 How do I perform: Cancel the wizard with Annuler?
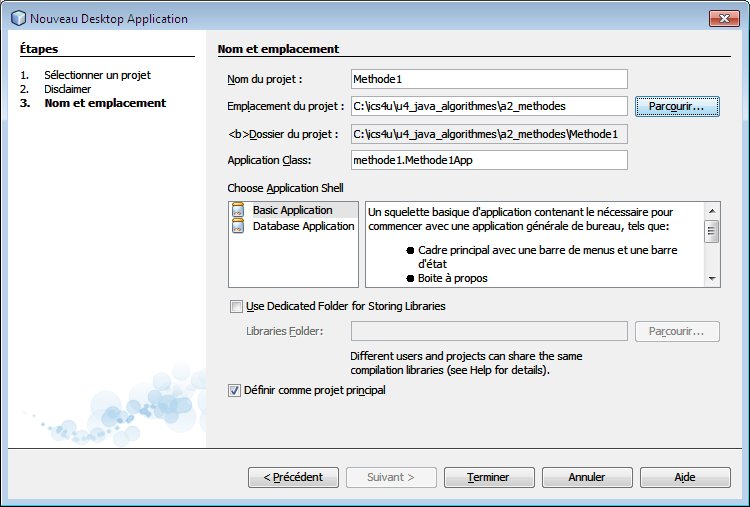(x=587, y=477)
